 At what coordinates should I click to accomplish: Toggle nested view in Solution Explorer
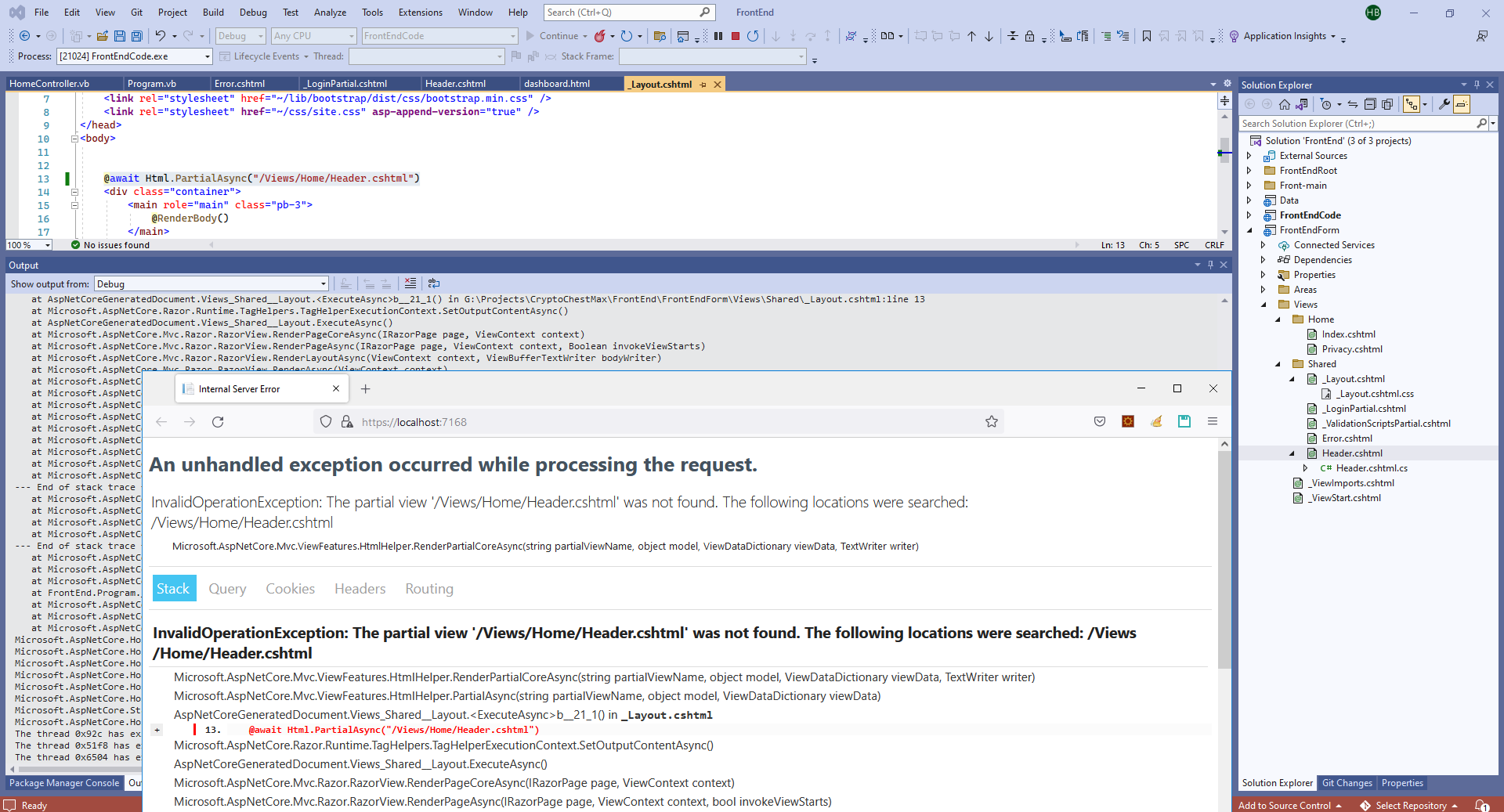click(x=1412, y=104)
